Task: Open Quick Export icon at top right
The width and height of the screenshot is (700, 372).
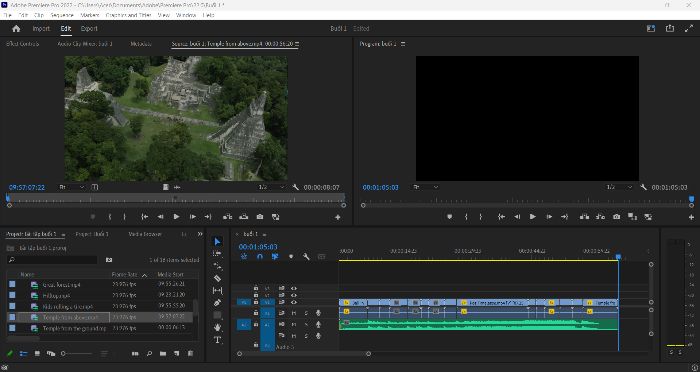Action: pyautogui.click(x=670, y=28)
